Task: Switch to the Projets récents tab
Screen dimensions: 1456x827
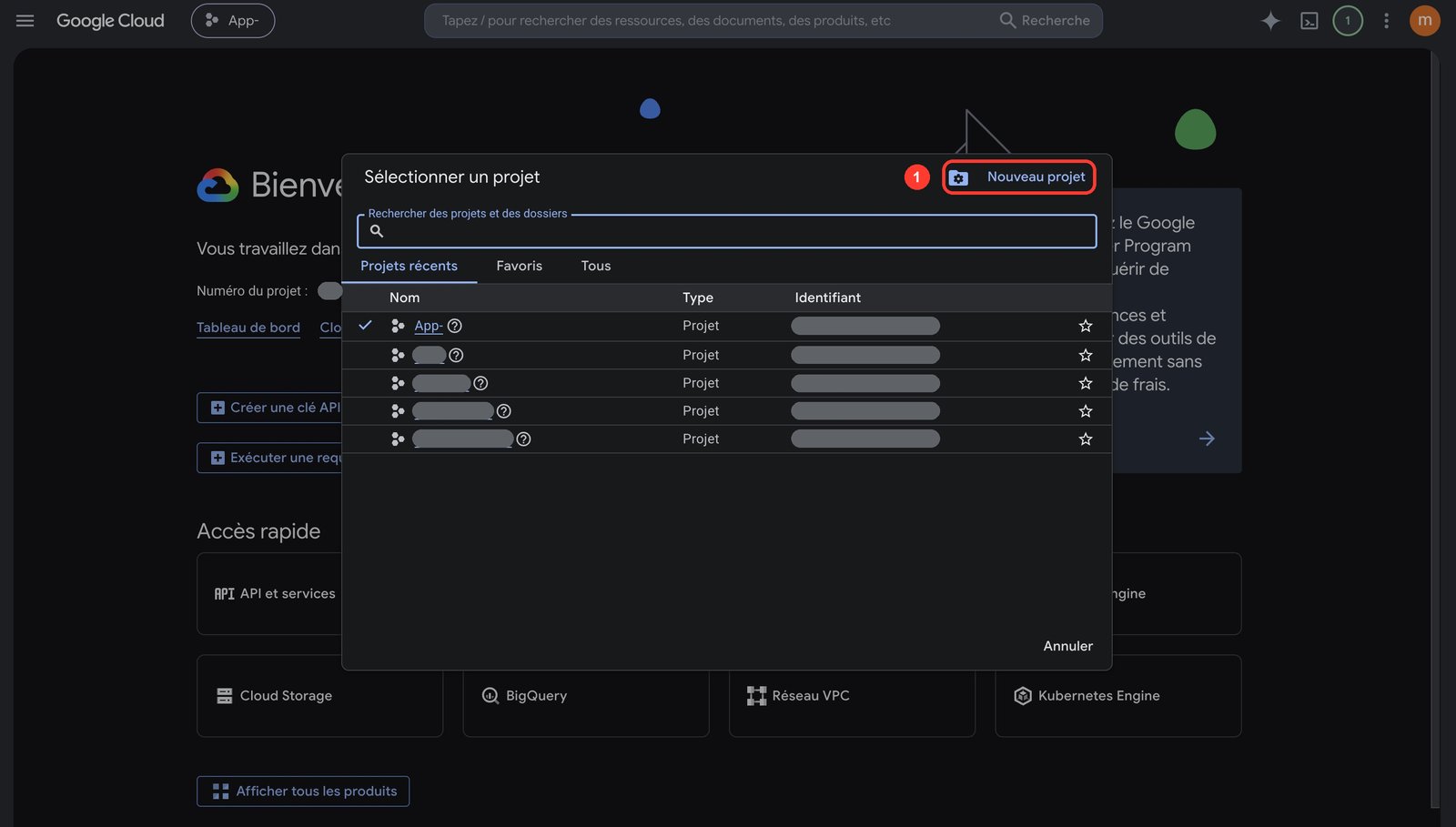Action: tap(409, 266)
